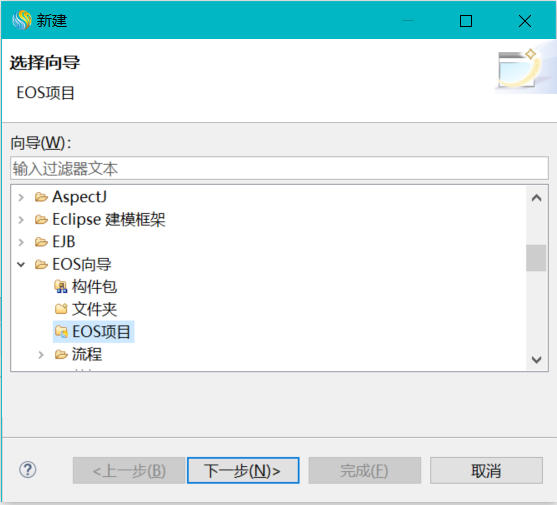Click the 流程 folder icon

pyautogui.click(x=61, y=354)
